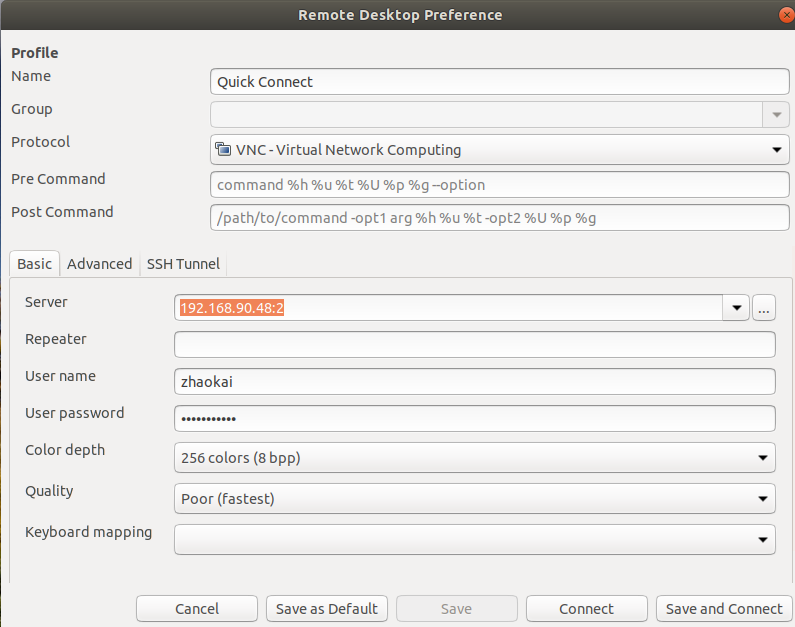Click the VNC protocol icon

pos(223,150)
